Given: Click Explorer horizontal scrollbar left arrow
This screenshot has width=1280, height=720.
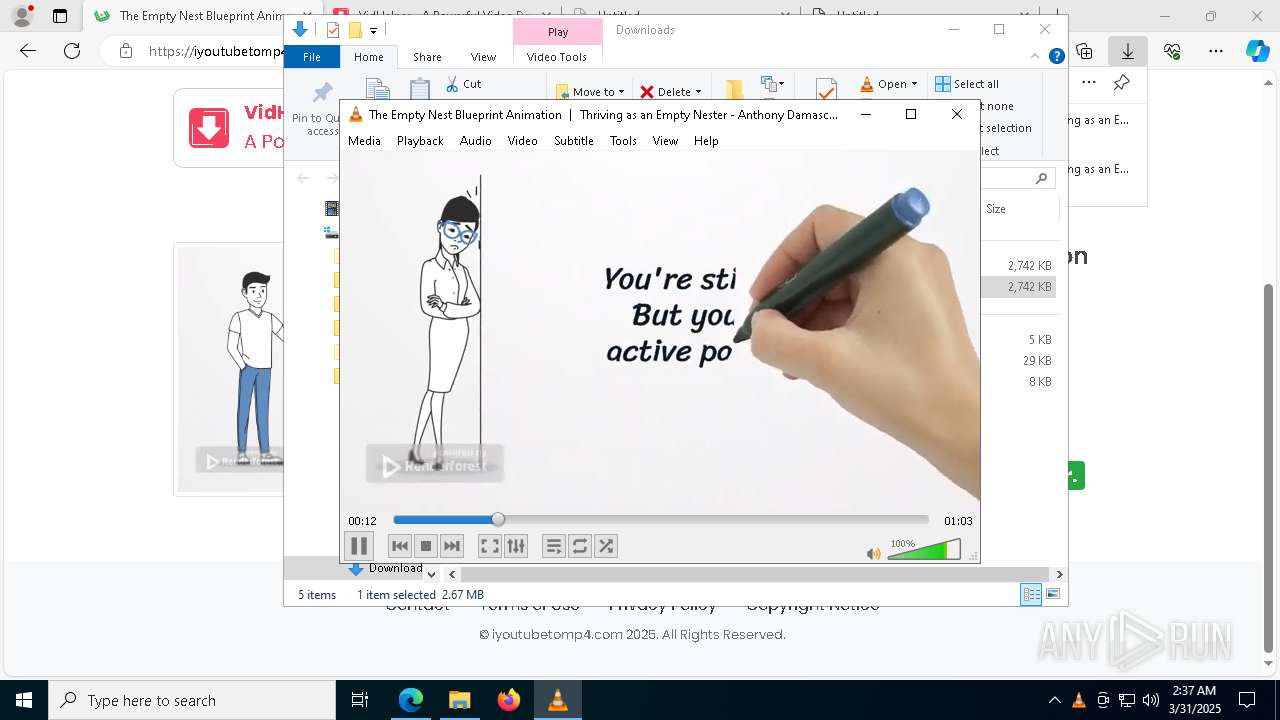Looking at the screenshot, I should point(452,574).
